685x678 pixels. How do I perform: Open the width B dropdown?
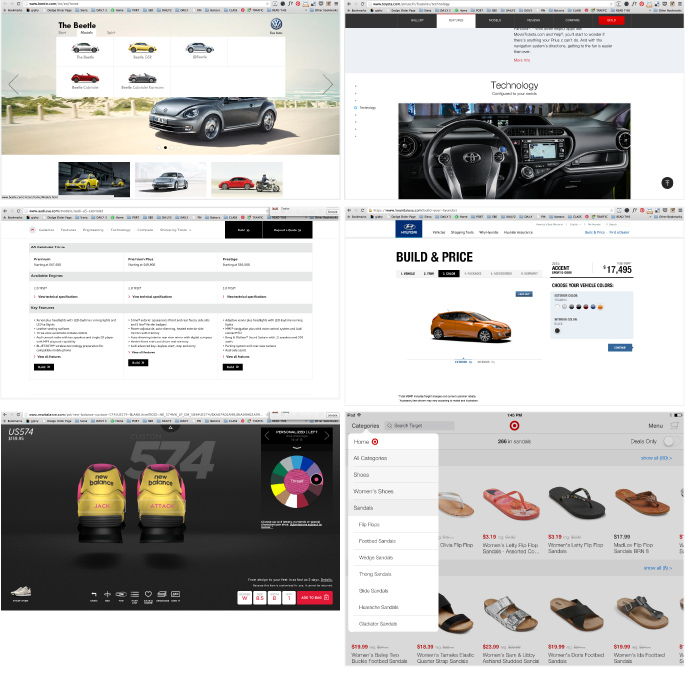274,598
